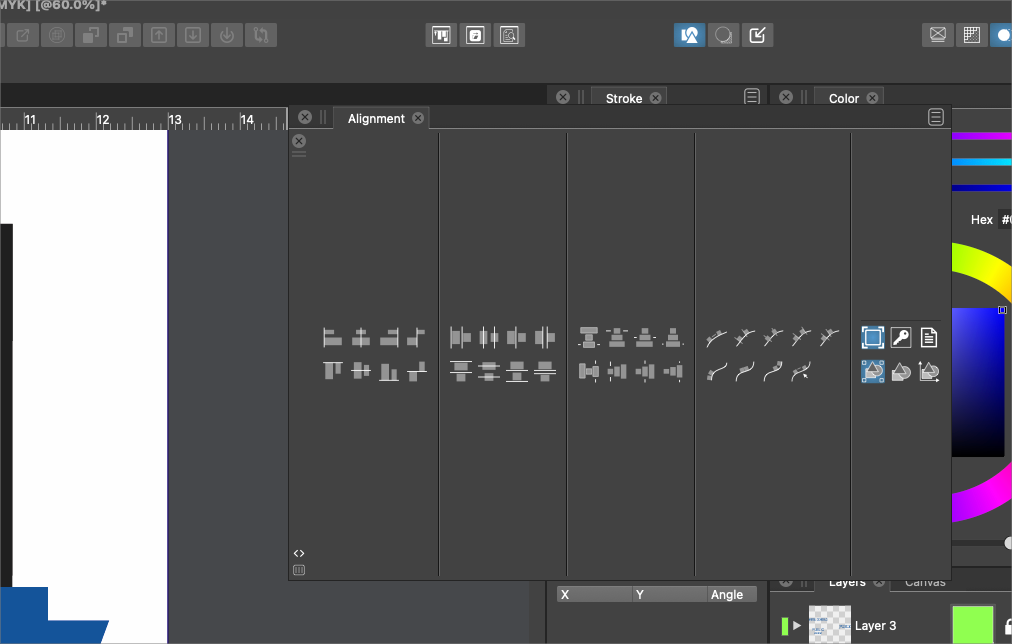Click the align left edges icon
The image size is (1012, 644).
333,338
